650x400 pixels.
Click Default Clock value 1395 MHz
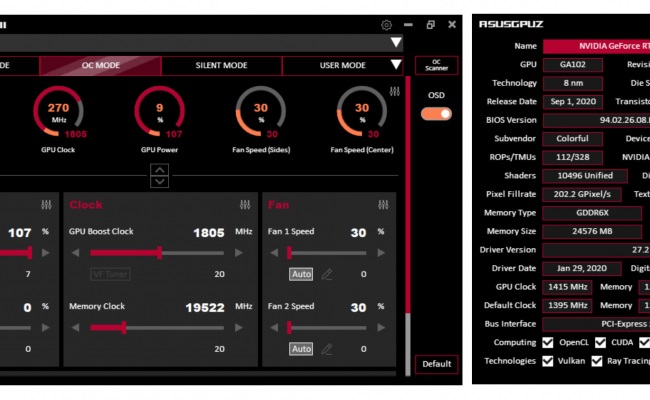(567, 305)
